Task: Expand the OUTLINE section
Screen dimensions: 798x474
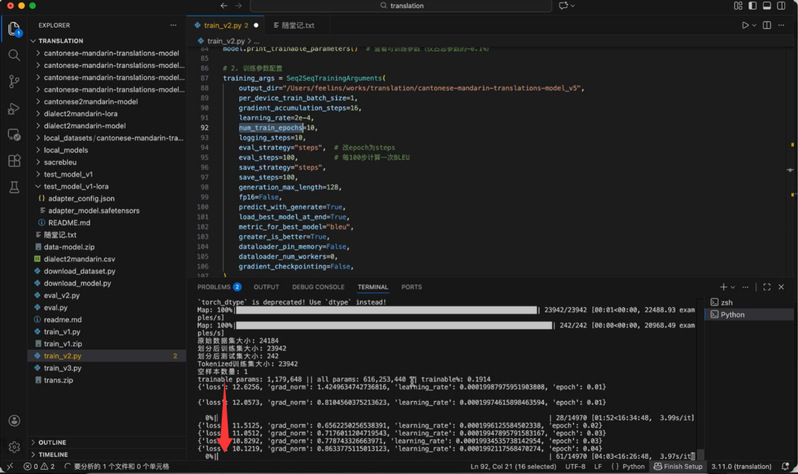Action: click(x=52, y=442)
